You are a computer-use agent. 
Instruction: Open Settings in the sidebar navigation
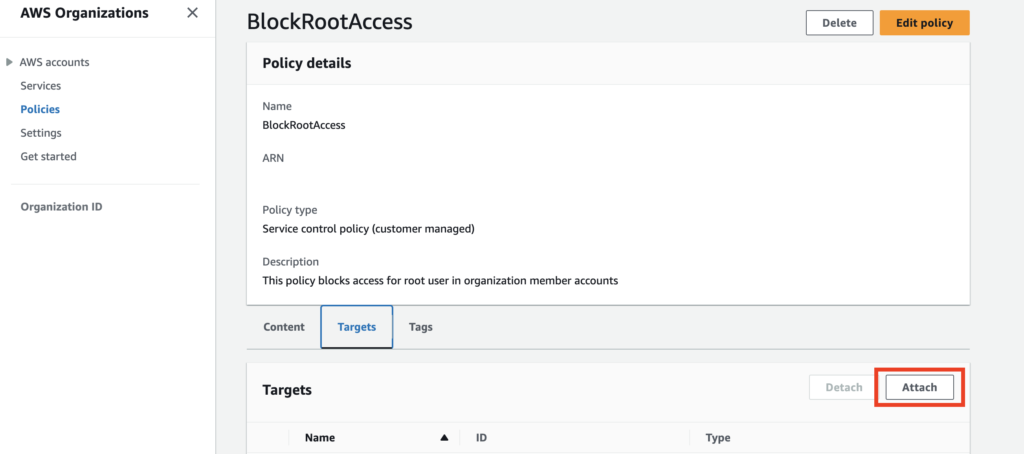(x=41, y=133)
